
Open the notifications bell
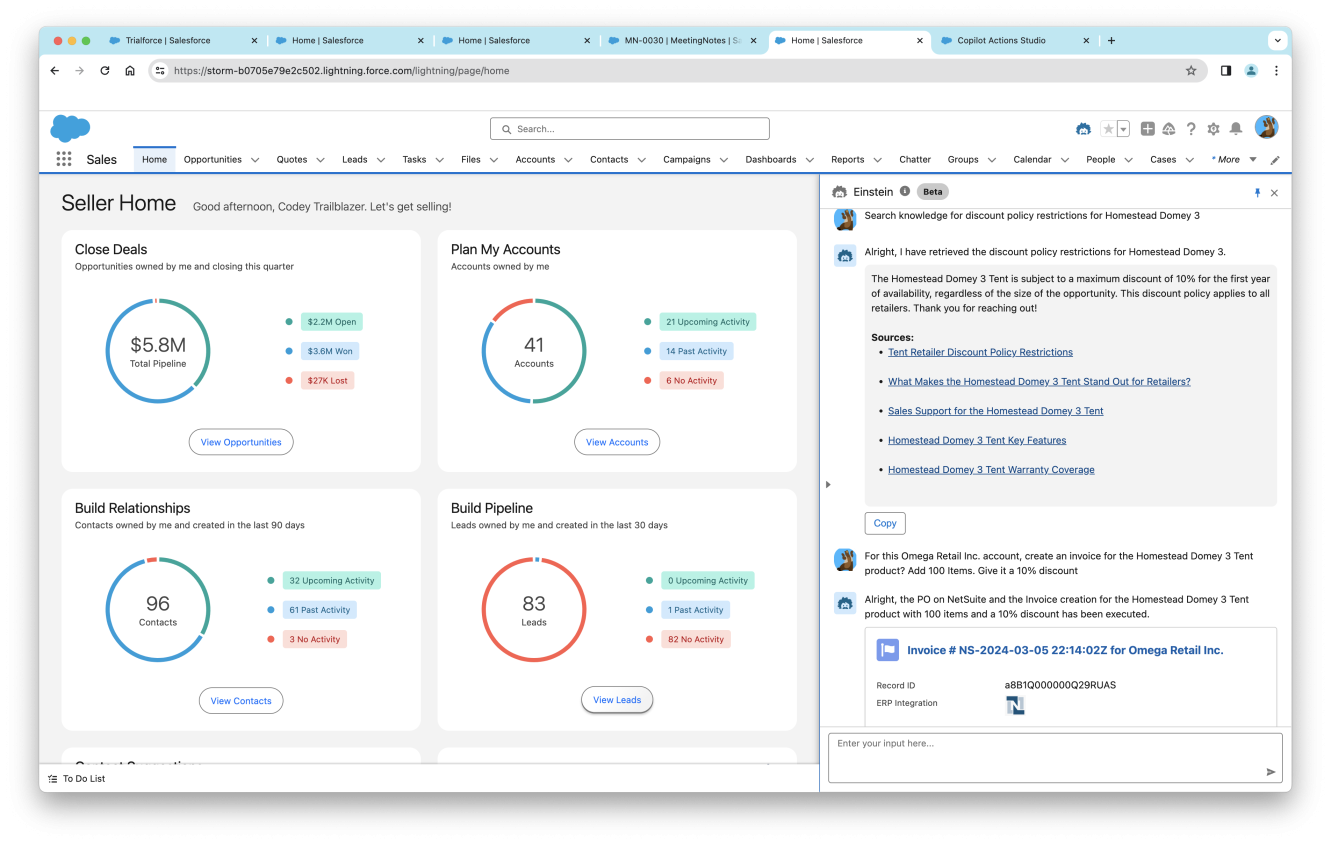1236,129
